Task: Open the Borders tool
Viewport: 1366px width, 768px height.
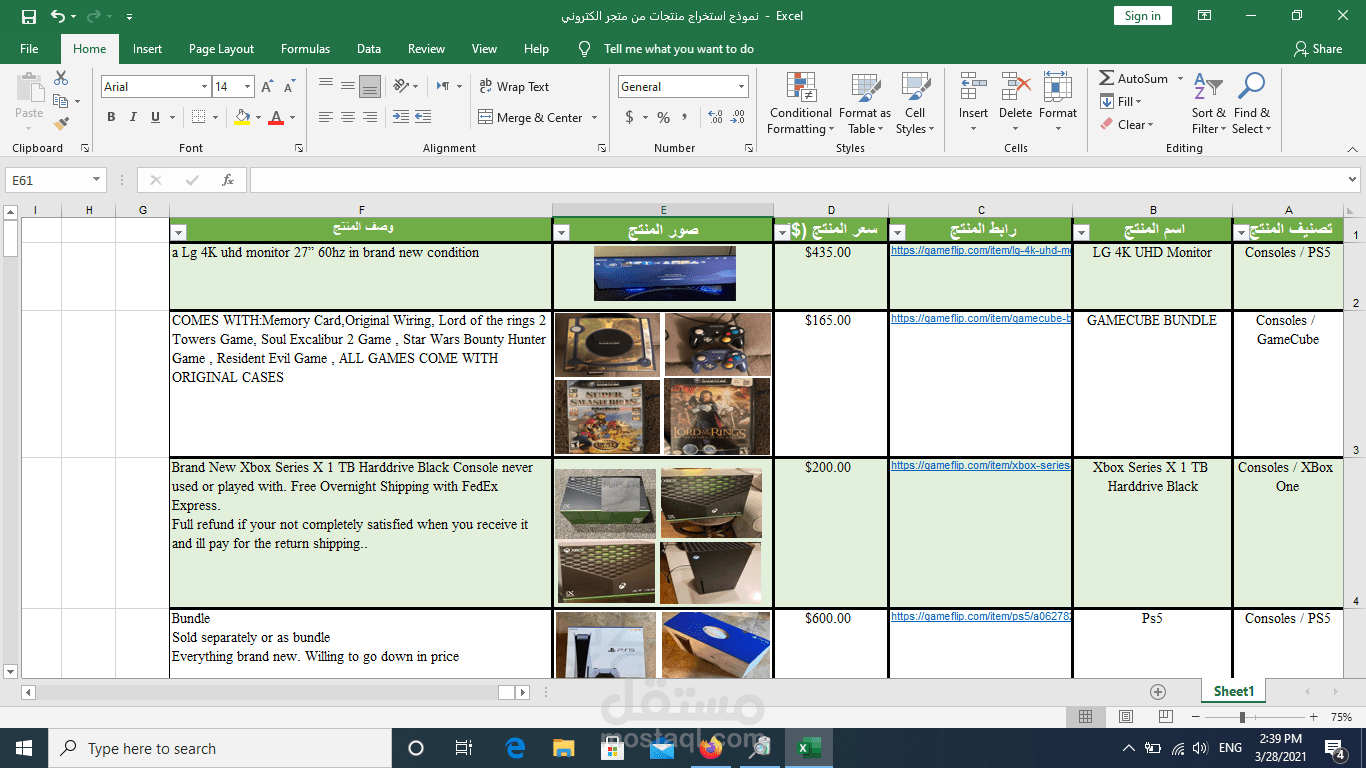Action: pos(199,117)
